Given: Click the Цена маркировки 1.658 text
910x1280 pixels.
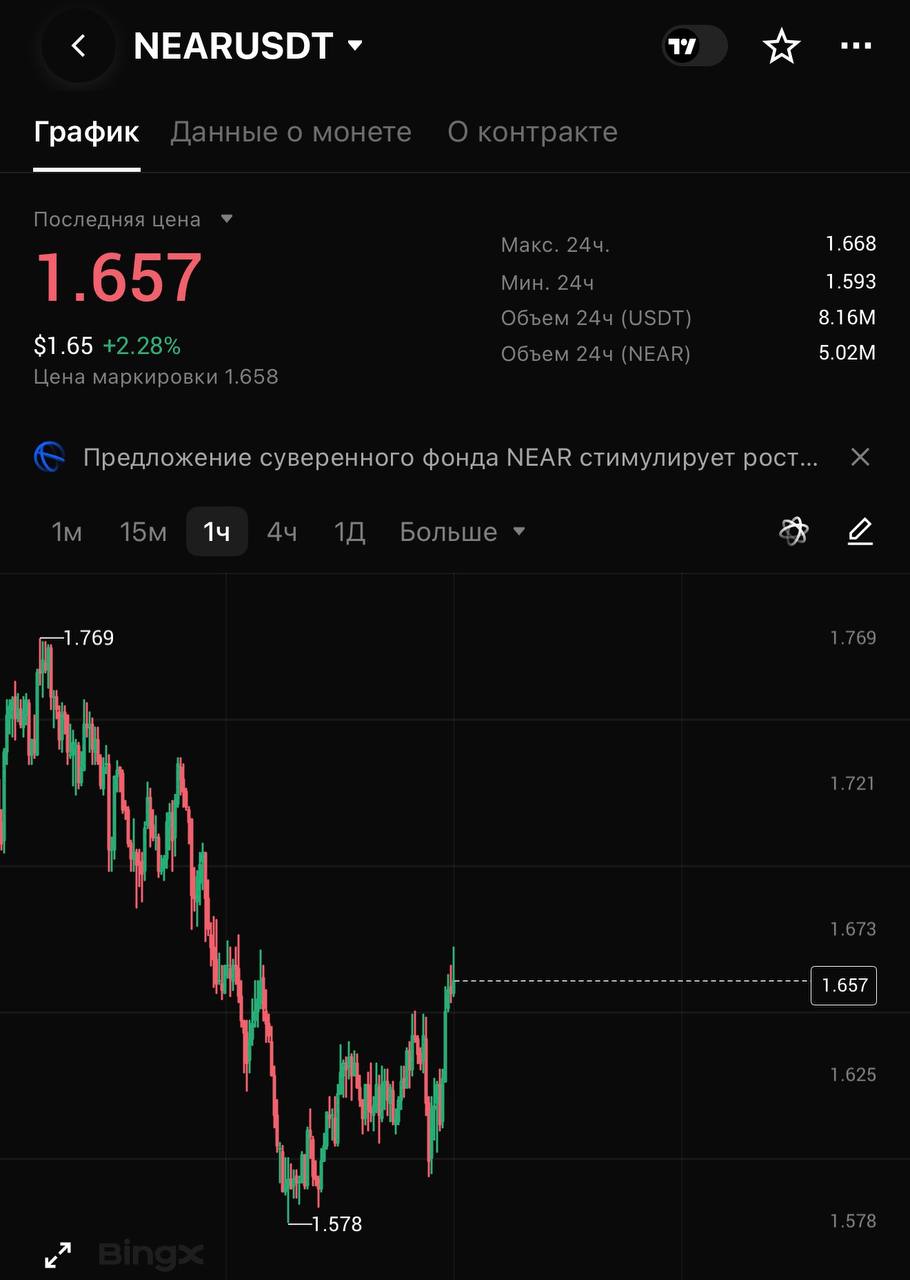Looking at the screenshot, I should click(x=156, y=377).
